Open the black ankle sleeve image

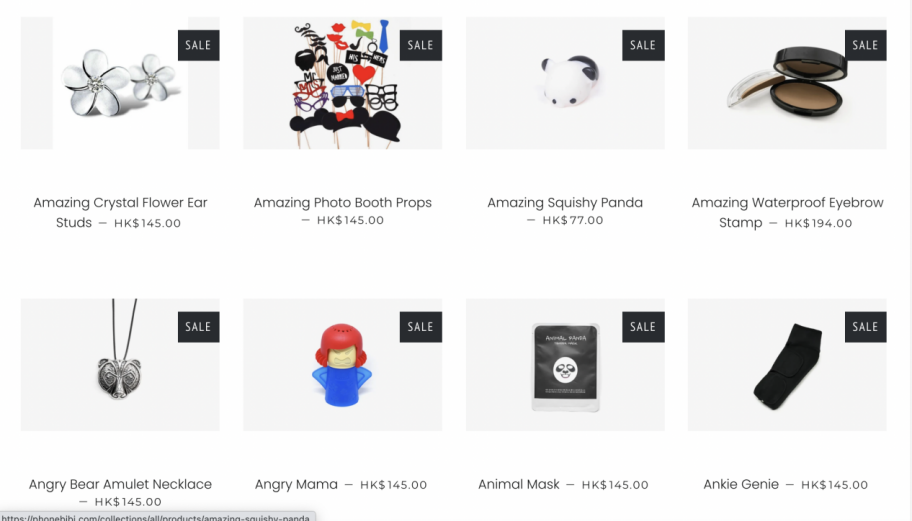(787, 365)
